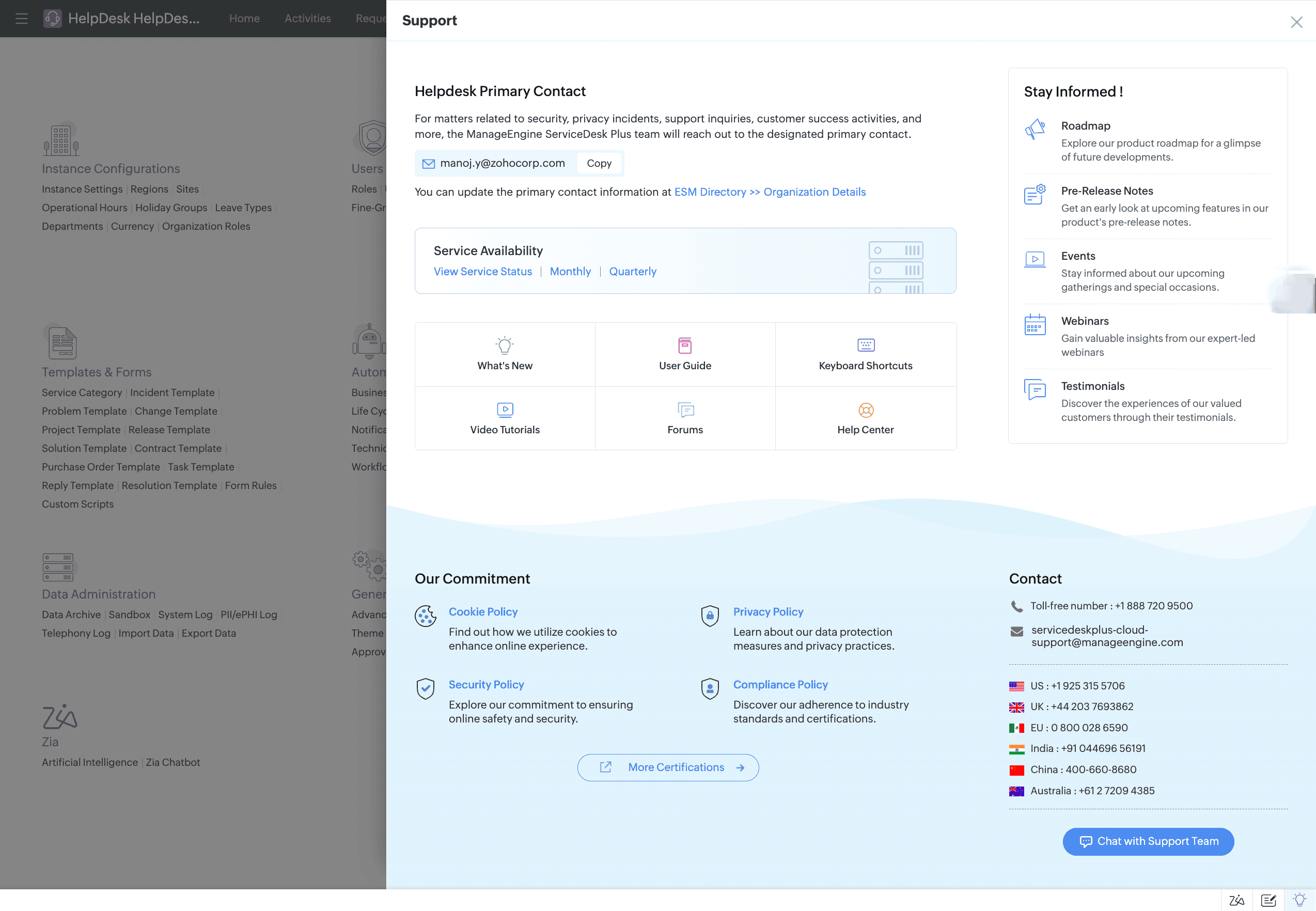
Task: Open ESM Directory Organization Details link
Action: pos(769,192)
